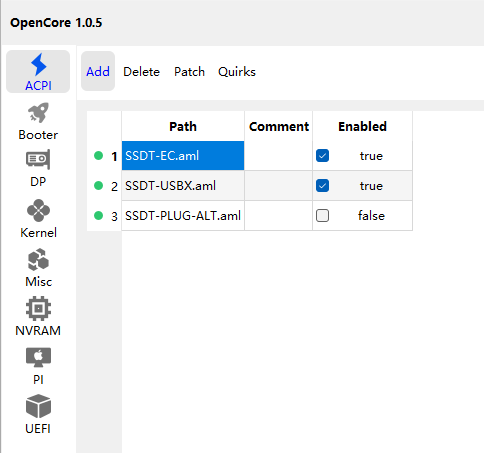Enable the SSDT-PLUG-ALT.aml entry checkbox

[x=322, y=216]
